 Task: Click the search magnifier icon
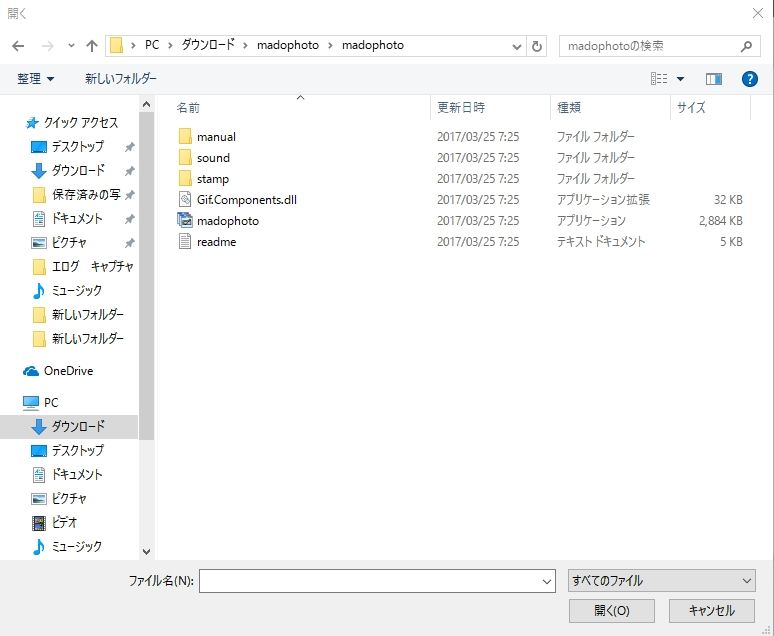tap(746, 46)
